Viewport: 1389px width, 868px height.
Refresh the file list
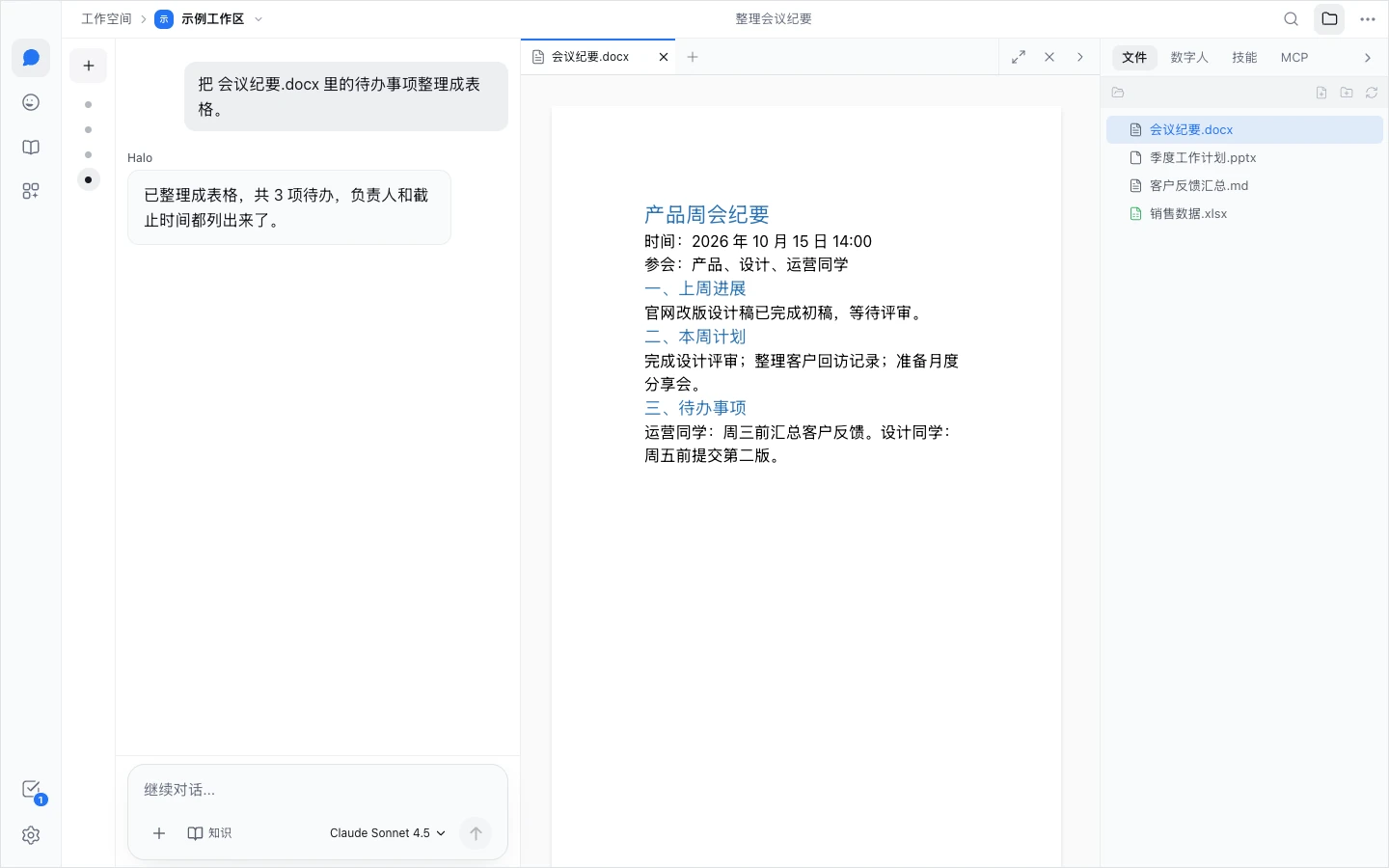coord(1372,93)
